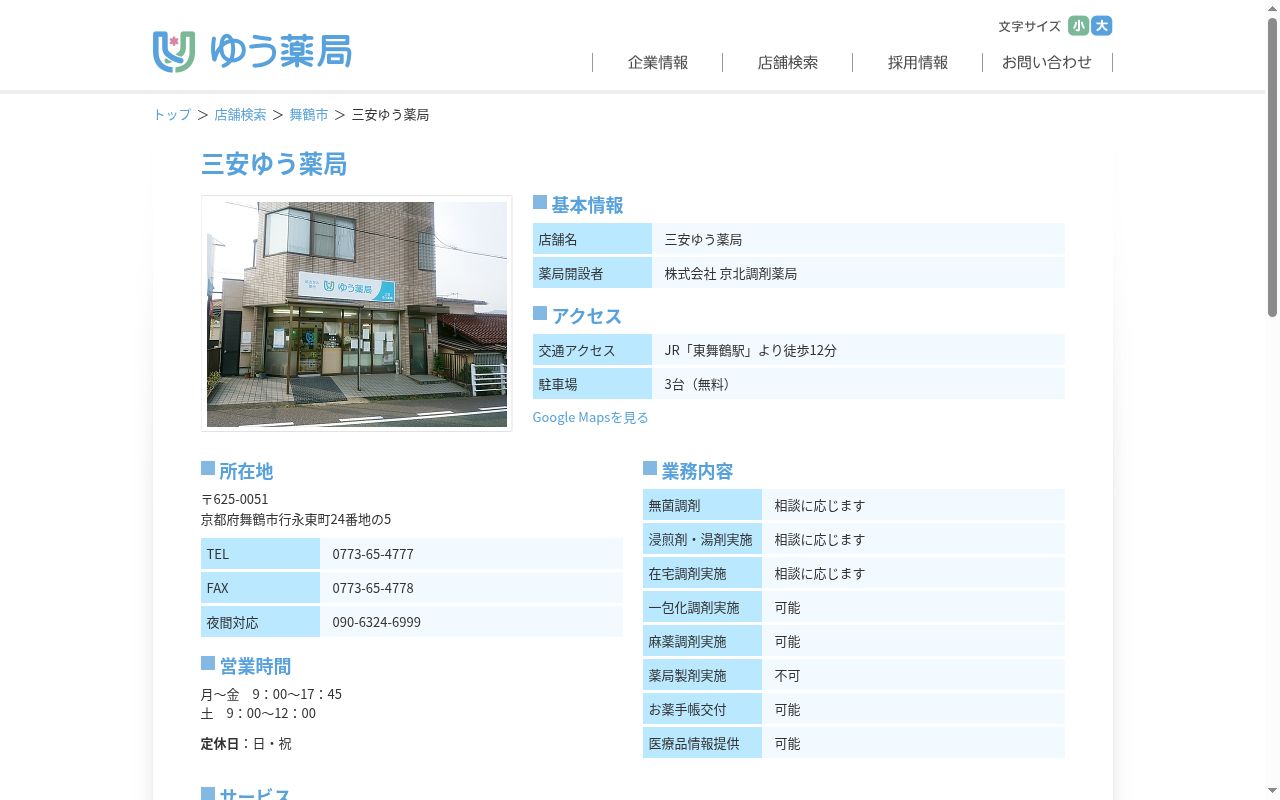Open the 店舗検索 menu item
This screenshot has height=800, width=1280.
[788, 62]
